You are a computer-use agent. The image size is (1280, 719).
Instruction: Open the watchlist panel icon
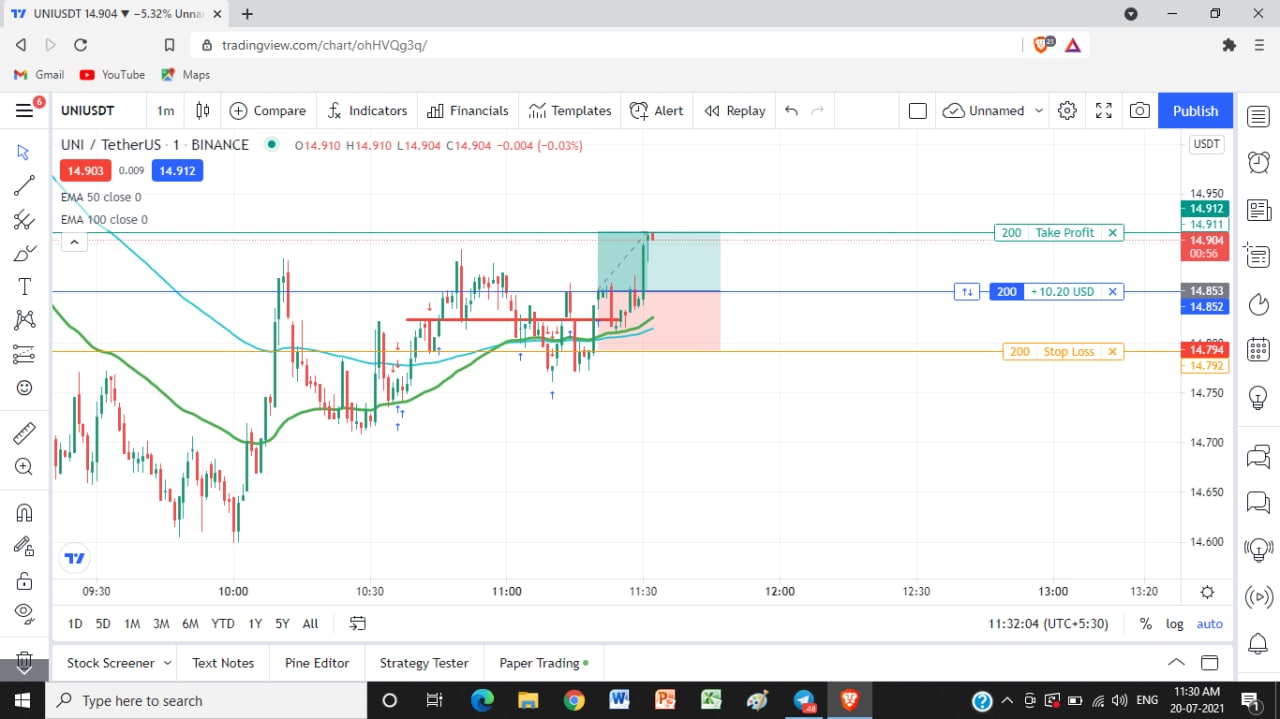pyautogui.click(x=1258, y=117)
